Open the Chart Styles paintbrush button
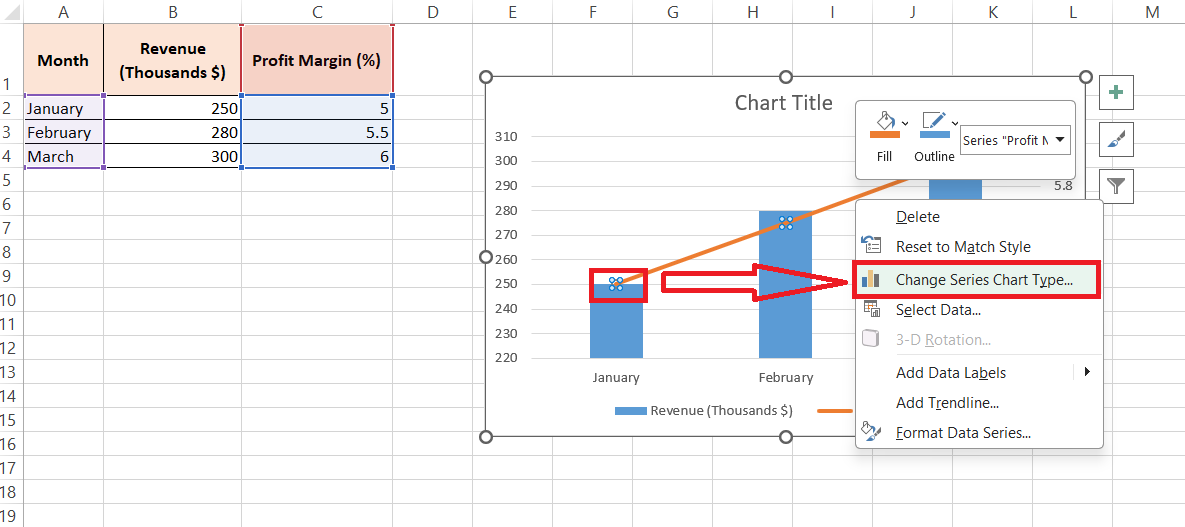This screenshot has width=1185, height=527. 1115,140
